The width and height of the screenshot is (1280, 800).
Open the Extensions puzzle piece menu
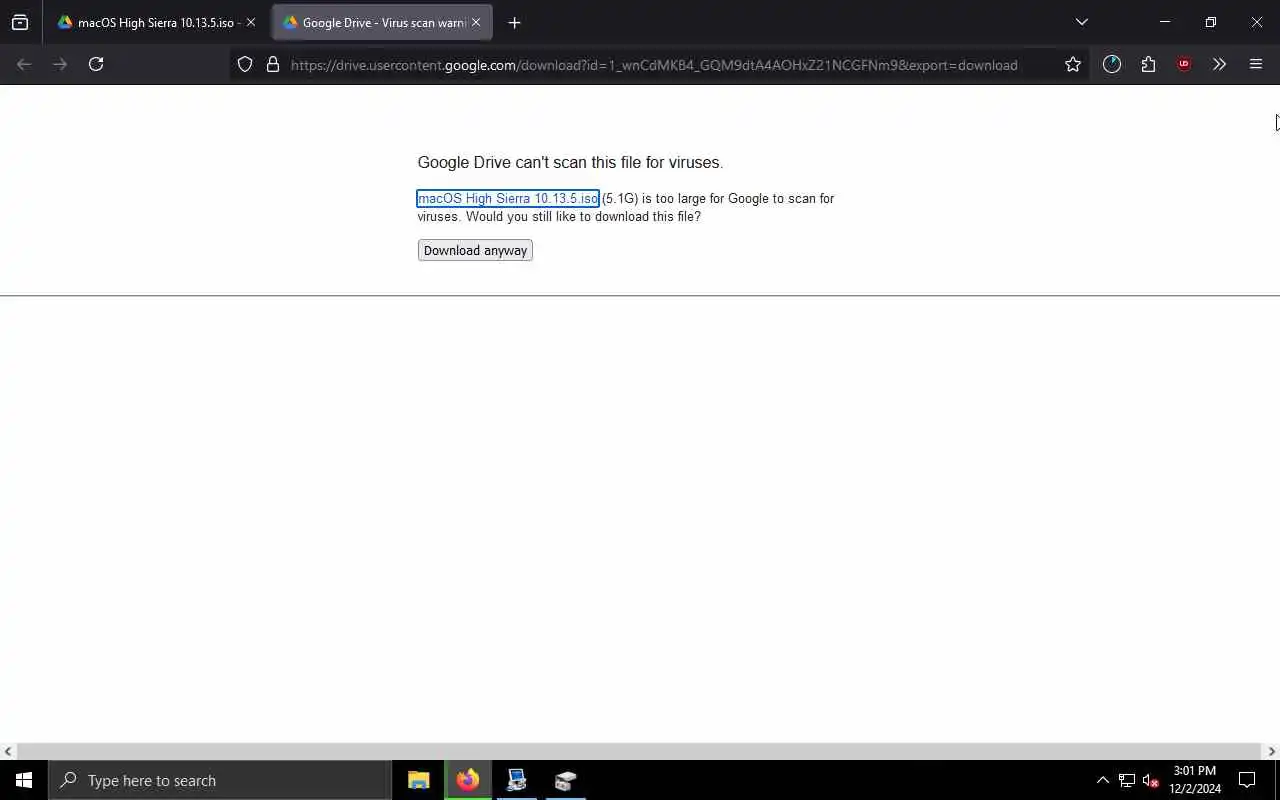tap(1148, 64)
